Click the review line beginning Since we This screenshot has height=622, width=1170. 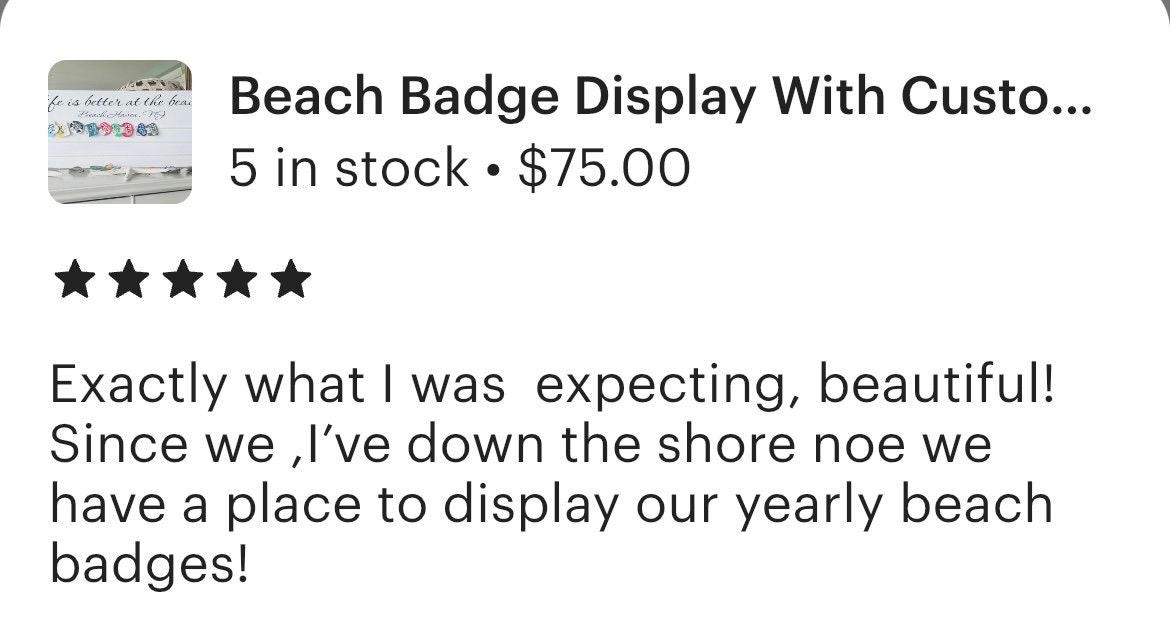tap(521, 444)
